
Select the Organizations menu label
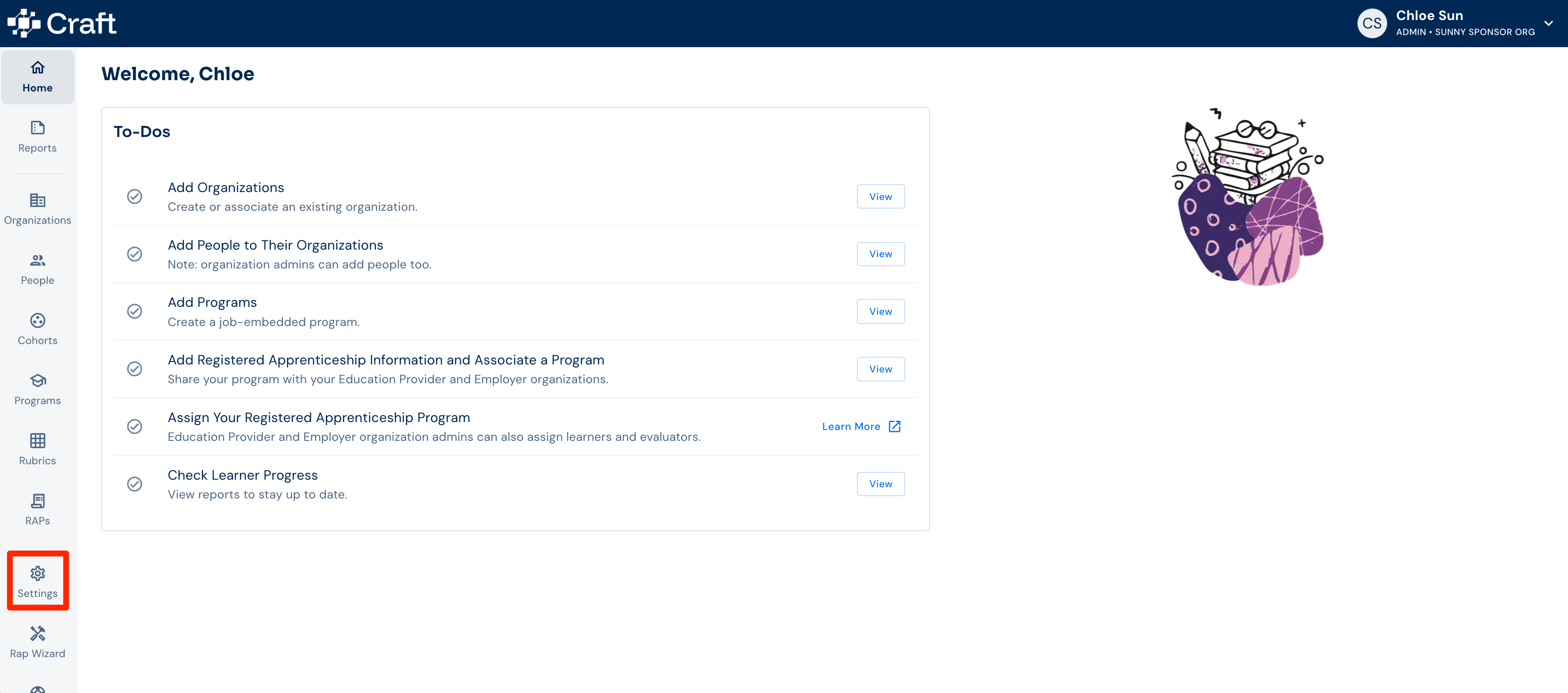[38, 220]
